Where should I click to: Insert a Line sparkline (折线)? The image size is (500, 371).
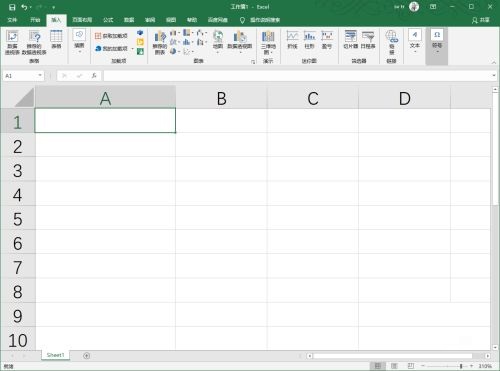click(292, 40)
